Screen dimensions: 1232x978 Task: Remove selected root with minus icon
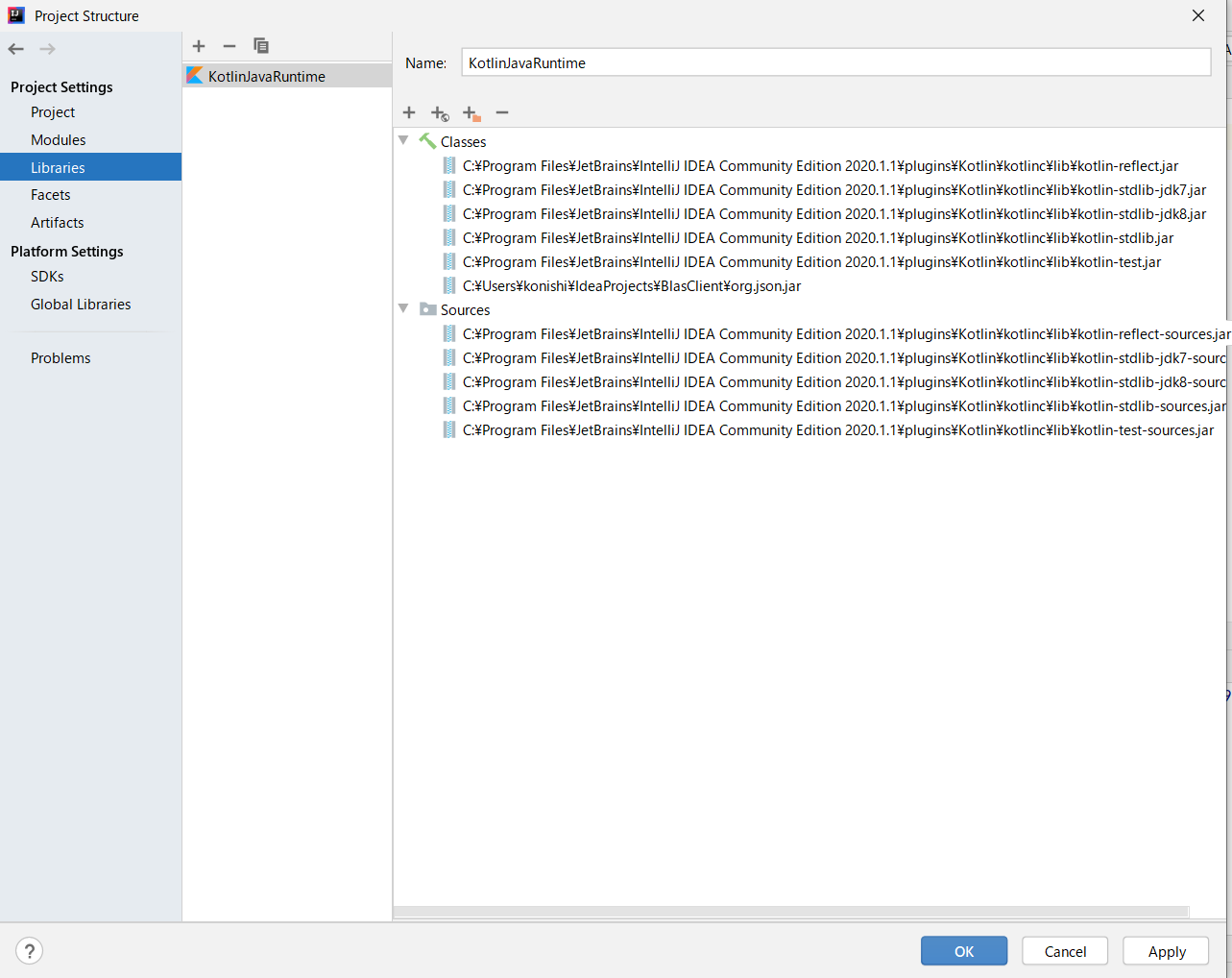[x=501, y=112]
